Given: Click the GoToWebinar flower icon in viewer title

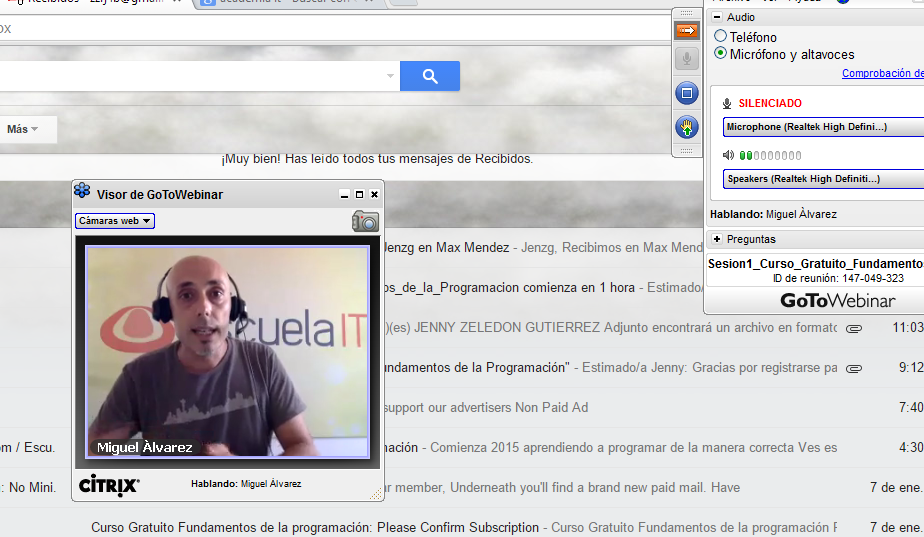Looking at the screenshot, I should pos(82,193).
